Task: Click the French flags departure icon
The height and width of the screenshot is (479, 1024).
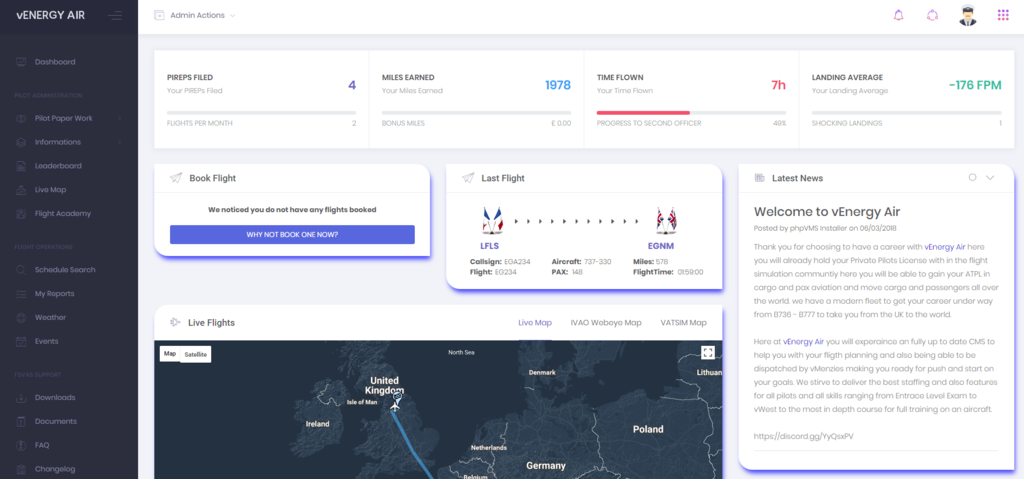Action: (x=492, y=220)
